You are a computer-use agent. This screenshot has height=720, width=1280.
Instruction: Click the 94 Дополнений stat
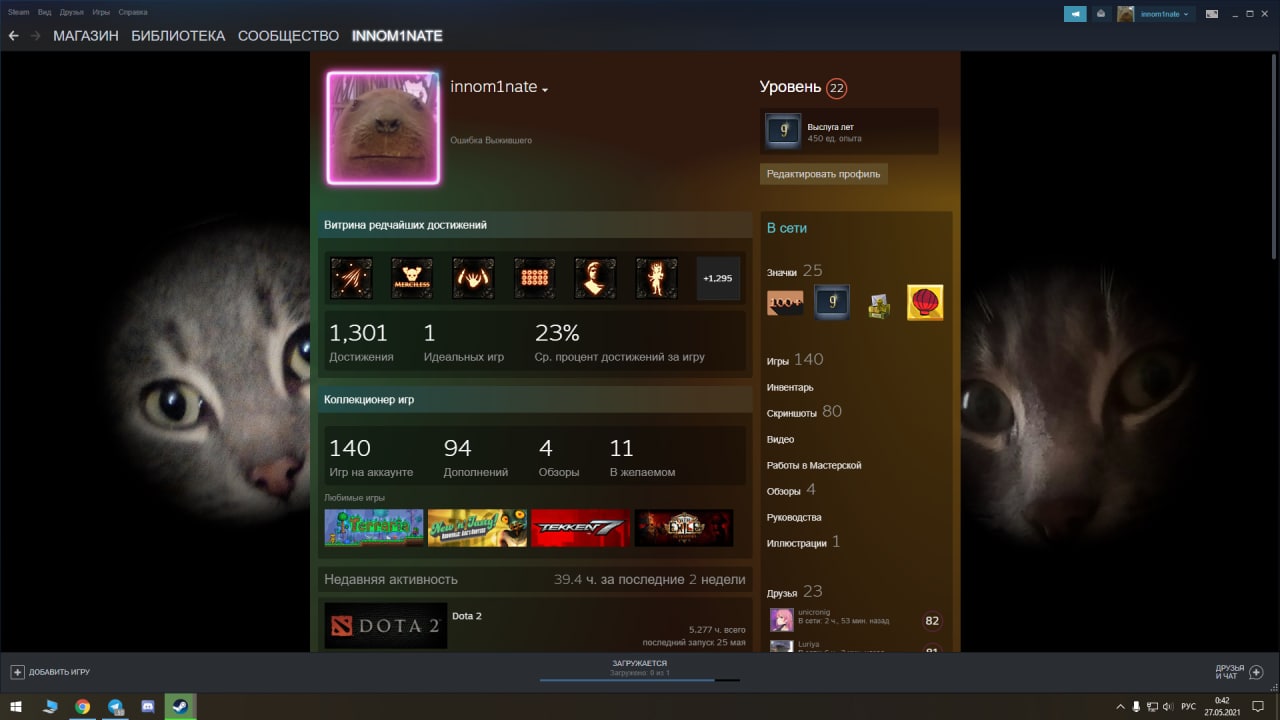tap(476, 458)
